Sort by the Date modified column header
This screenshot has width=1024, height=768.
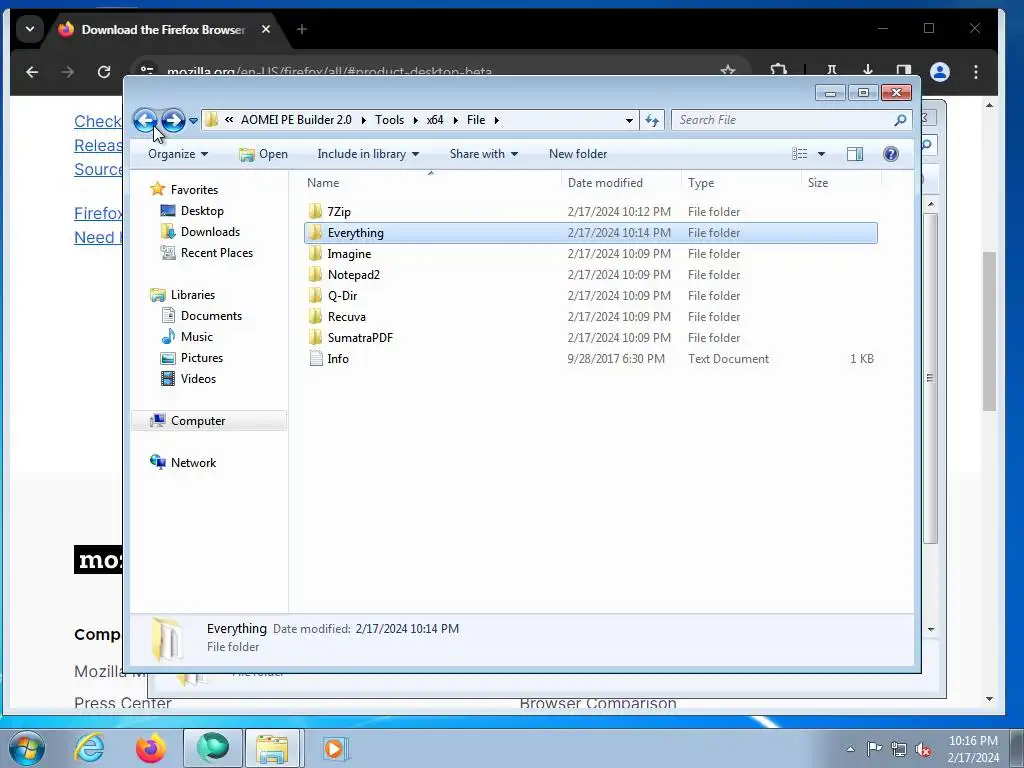coord(621,183)
